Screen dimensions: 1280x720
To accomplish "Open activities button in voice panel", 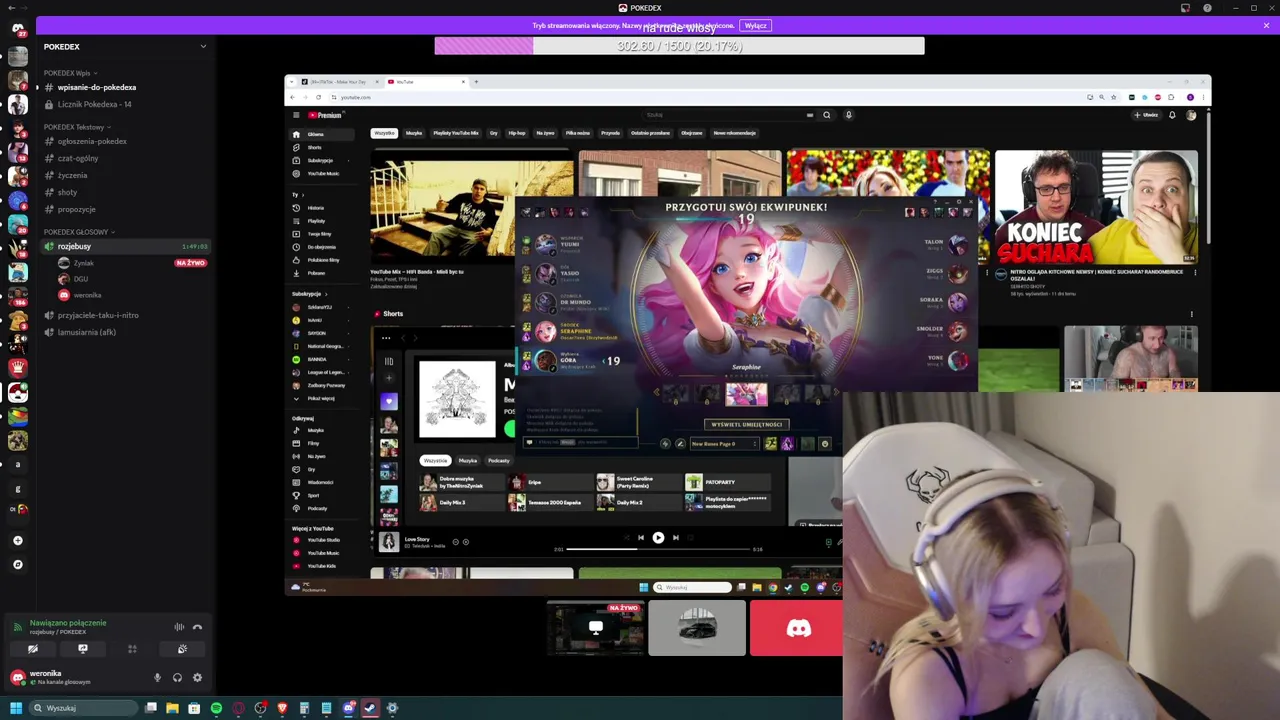I will (132, 649).
